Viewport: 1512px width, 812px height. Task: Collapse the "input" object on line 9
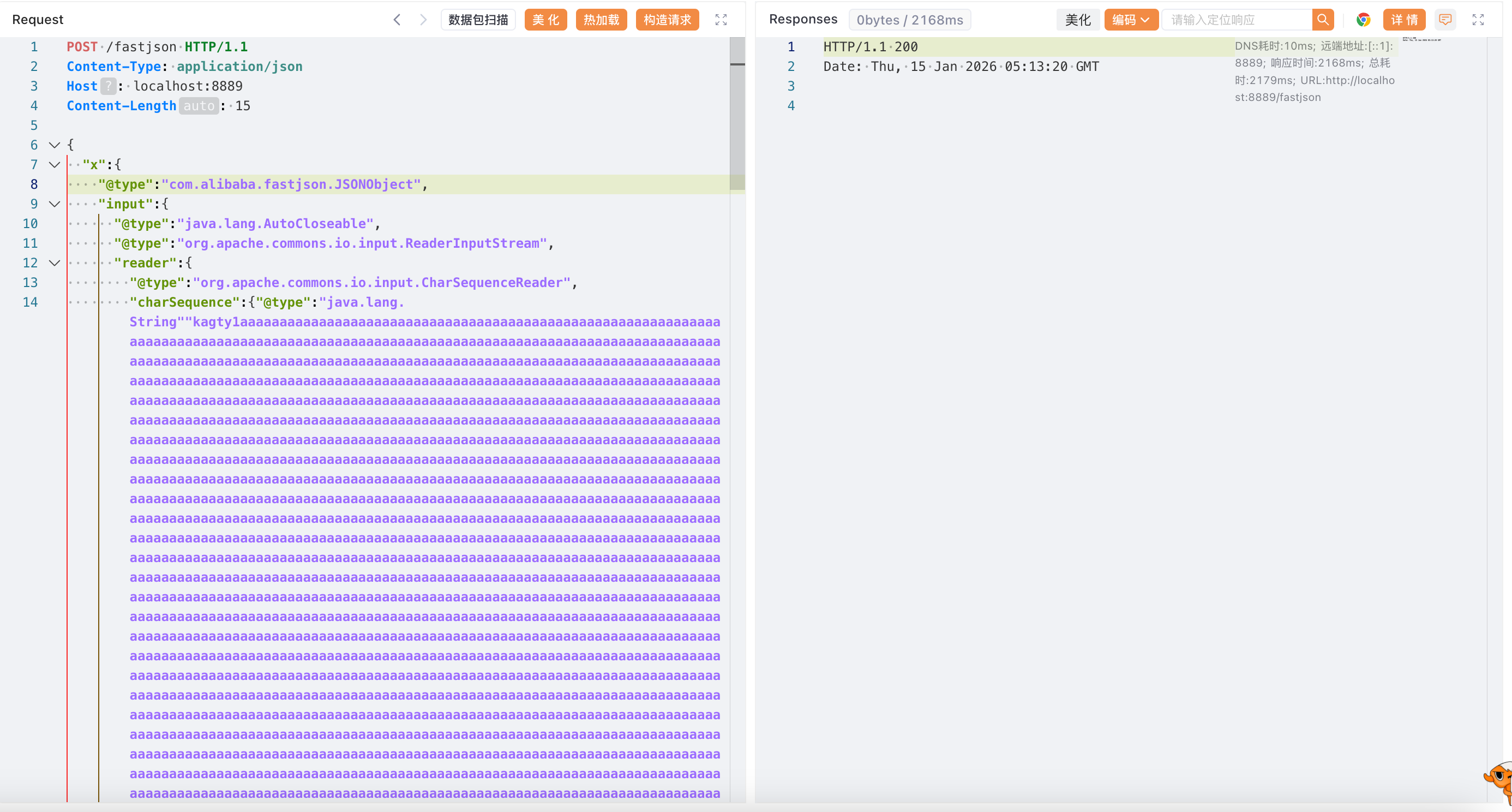[x=55, y=204]
